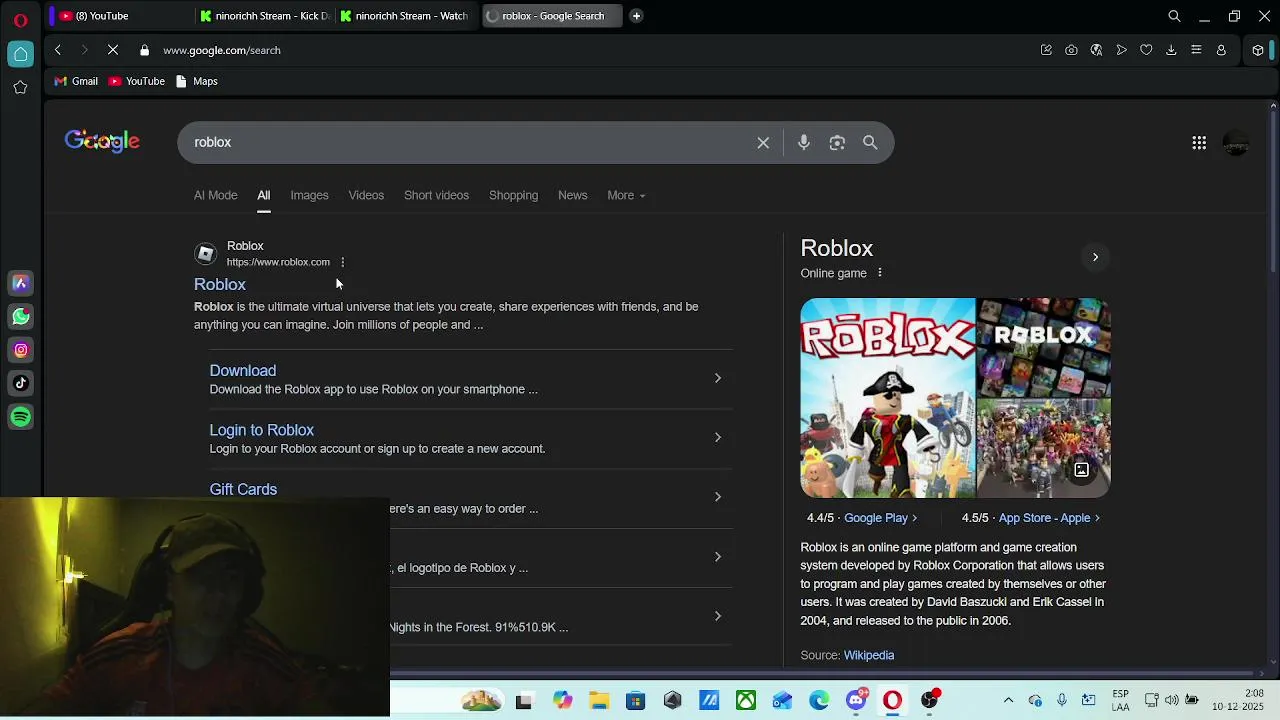This screenshot has width=1280, height=720.
Task: Select AI Mode search tab
Action: pos(216,195)
